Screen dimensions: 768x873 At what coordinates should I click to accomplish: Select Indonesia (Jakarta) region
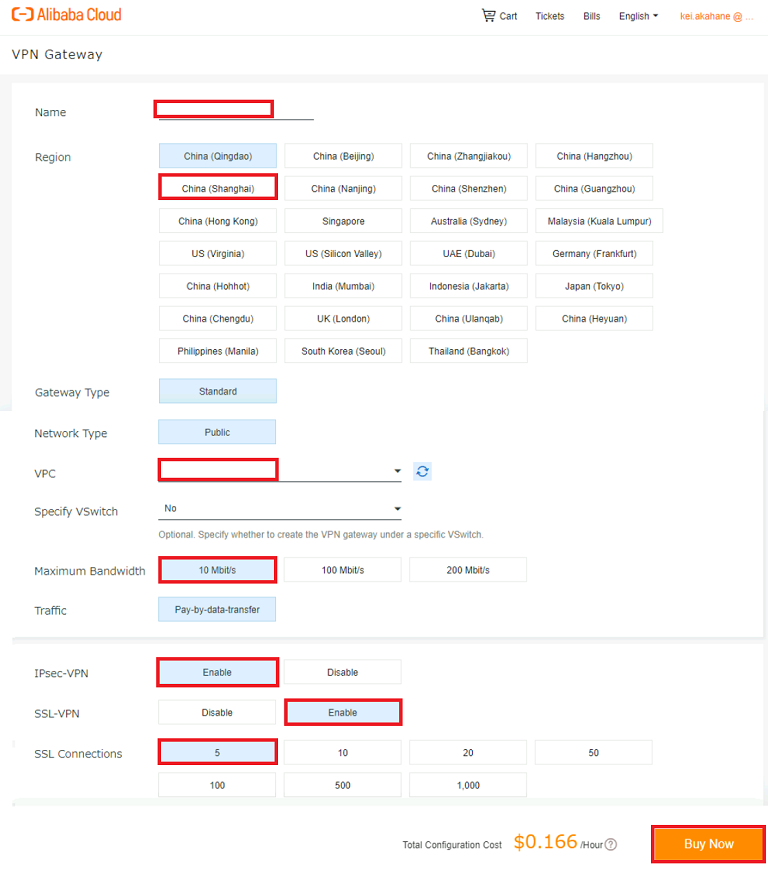point(469,286)
